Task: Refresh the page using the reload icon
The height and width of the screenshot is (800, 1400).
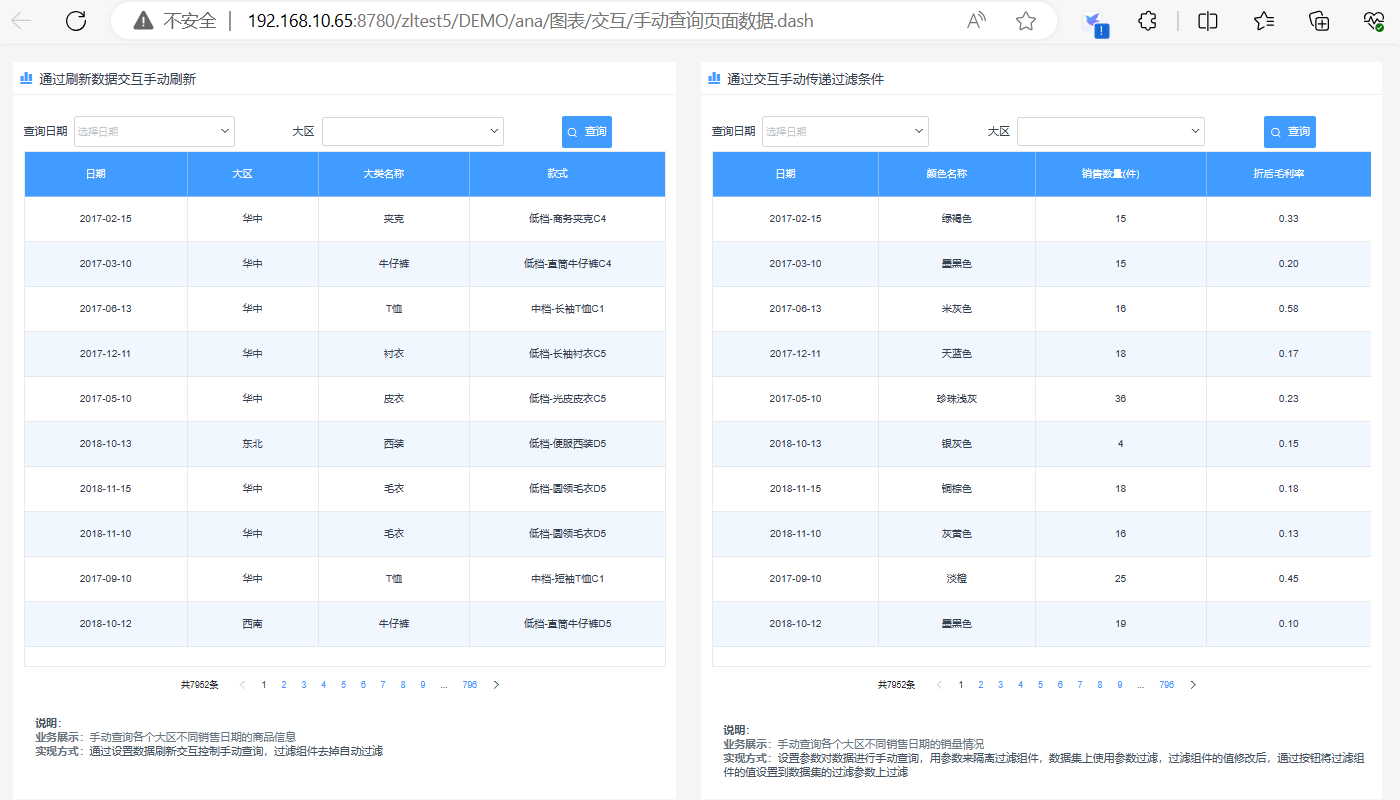Action: [x=75, y=20]
